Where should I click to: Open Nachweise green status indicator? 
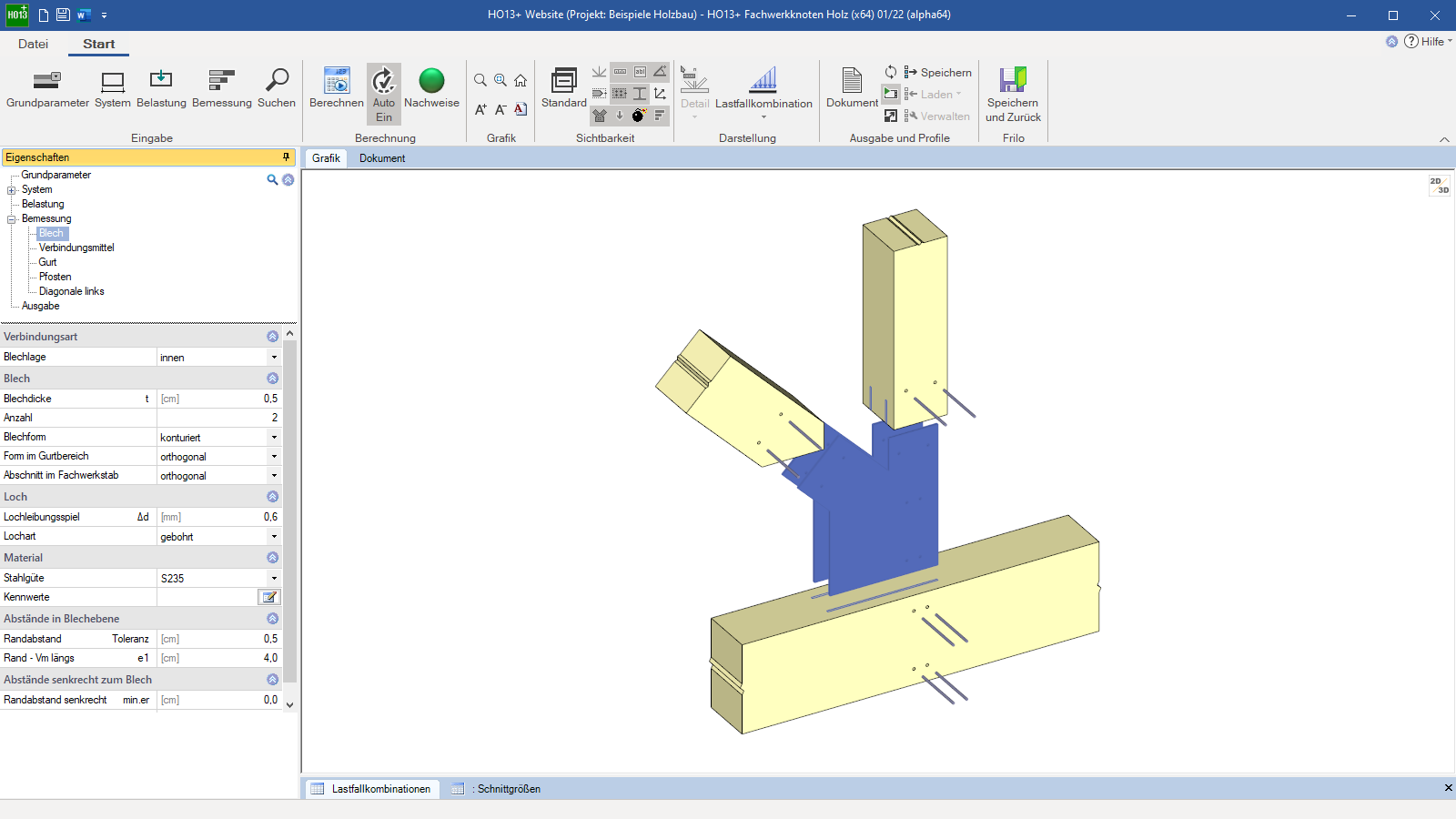pyautogui.click(x=431, y=89)
